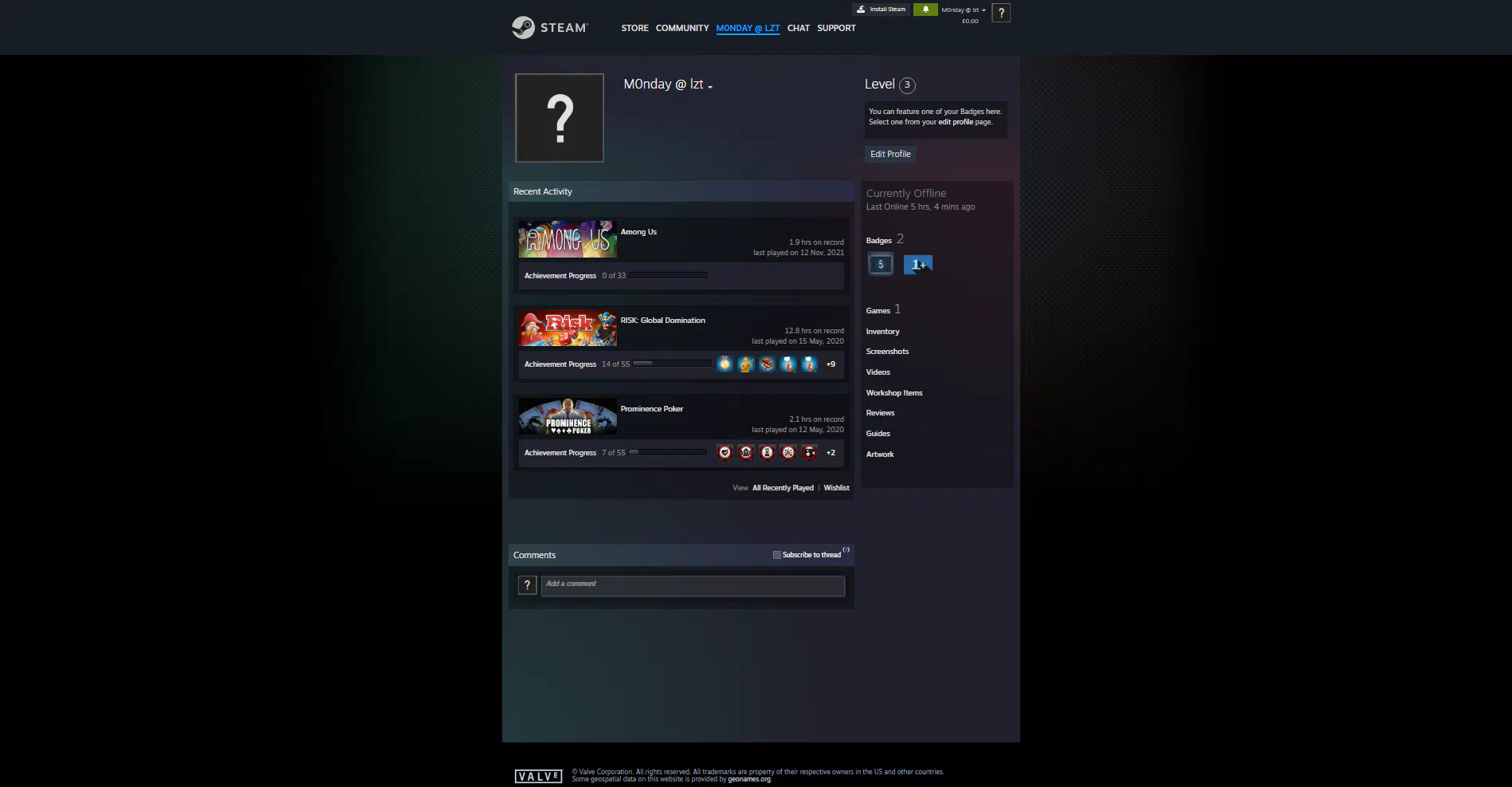
Task: Expand the account dropdown at top right
Action: [964, 10]
